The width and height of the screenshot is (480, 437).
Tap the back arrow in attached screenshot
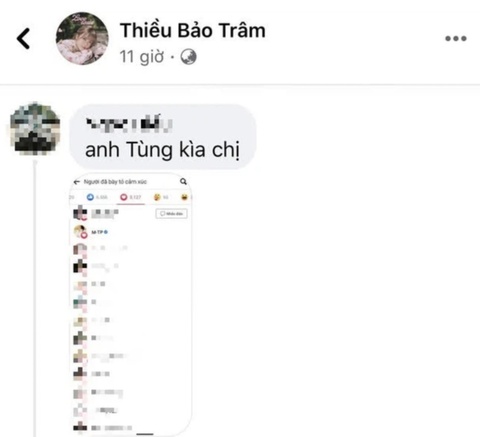77,182
